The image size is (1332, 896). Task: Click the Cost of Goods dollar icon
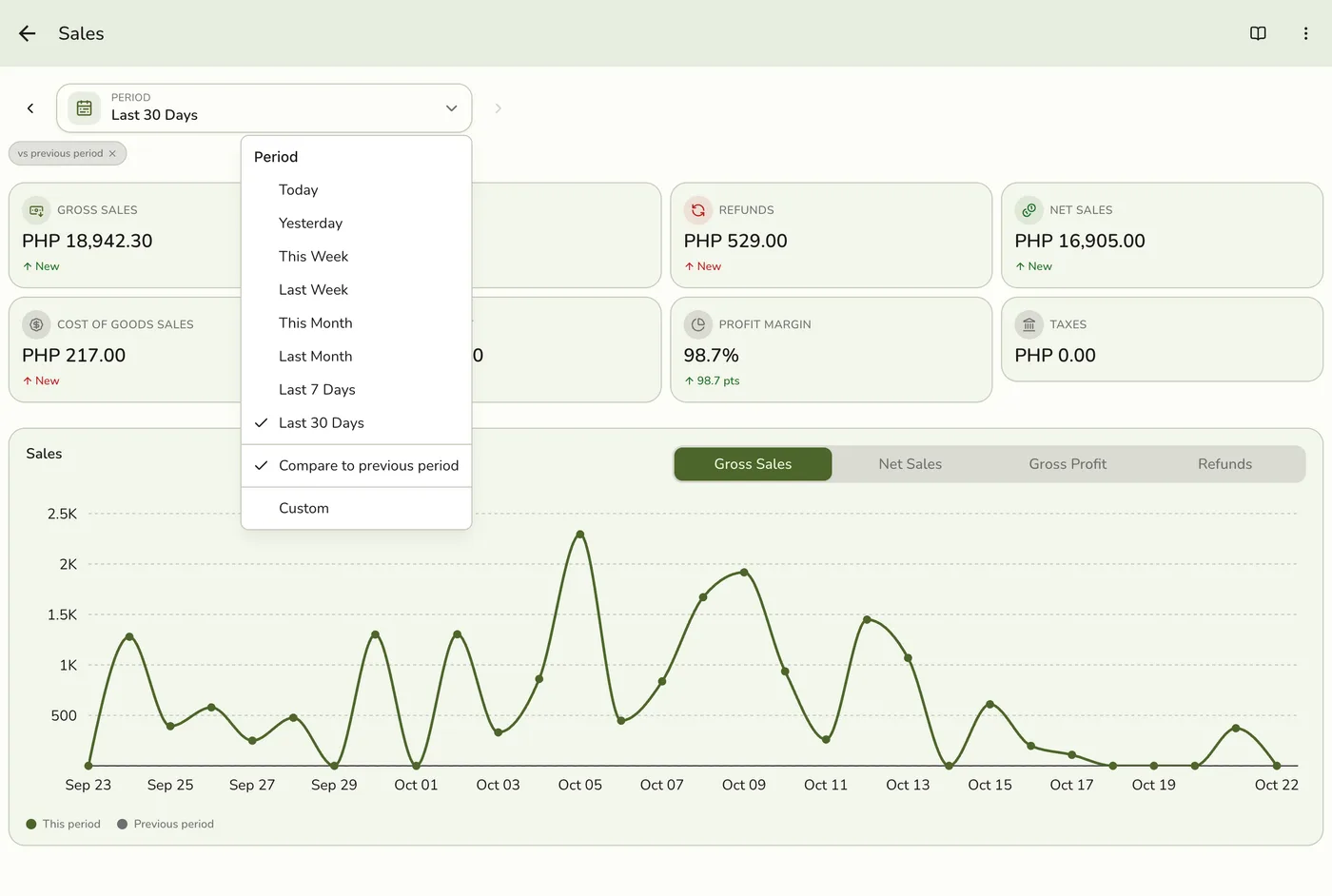click(36, 324)
